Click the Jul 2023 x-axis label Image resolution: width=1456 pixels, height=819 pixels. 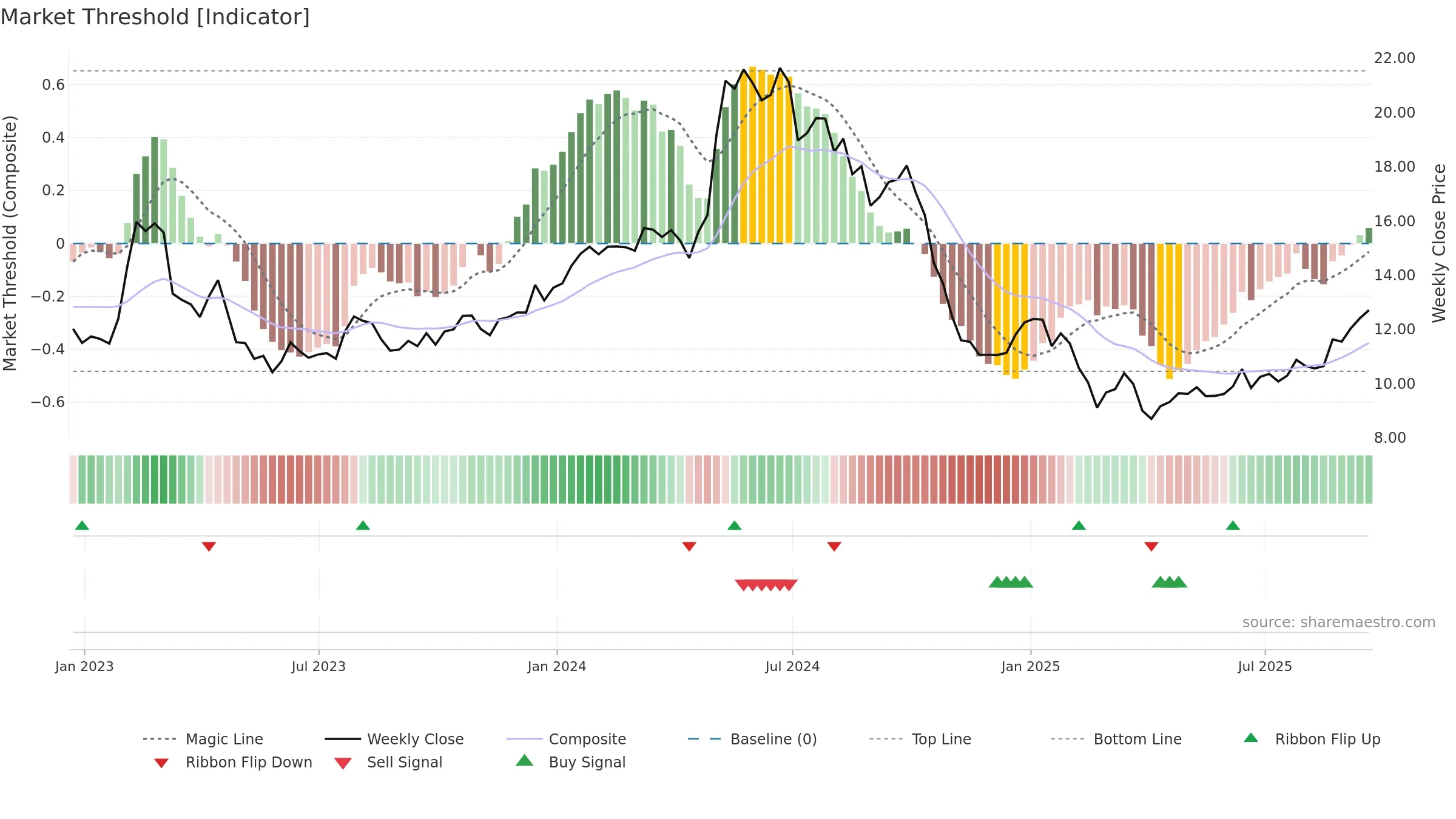coord(318,666)
